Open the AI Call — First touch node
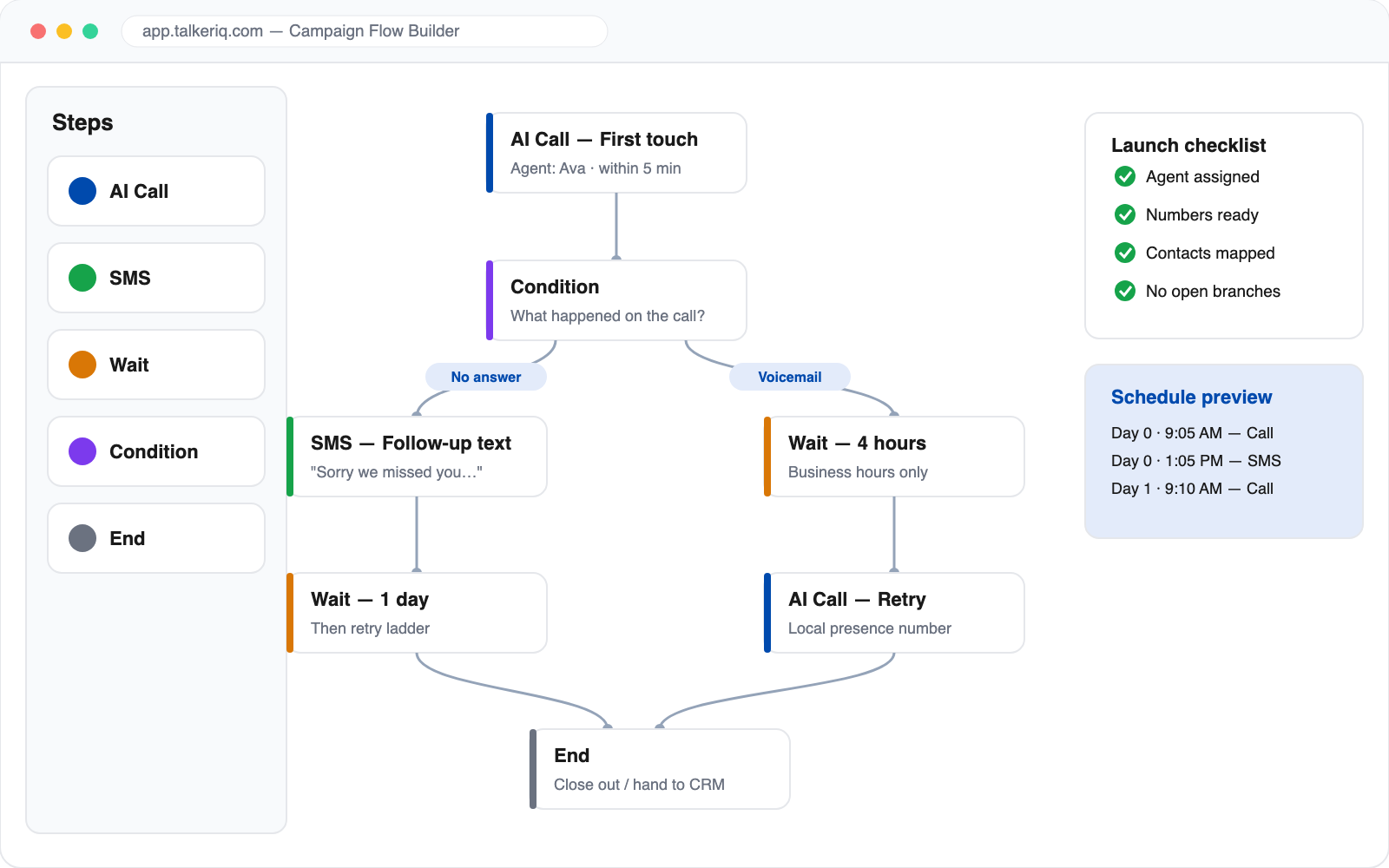This screenshot has width=1389, height=868. pos(616,153)
